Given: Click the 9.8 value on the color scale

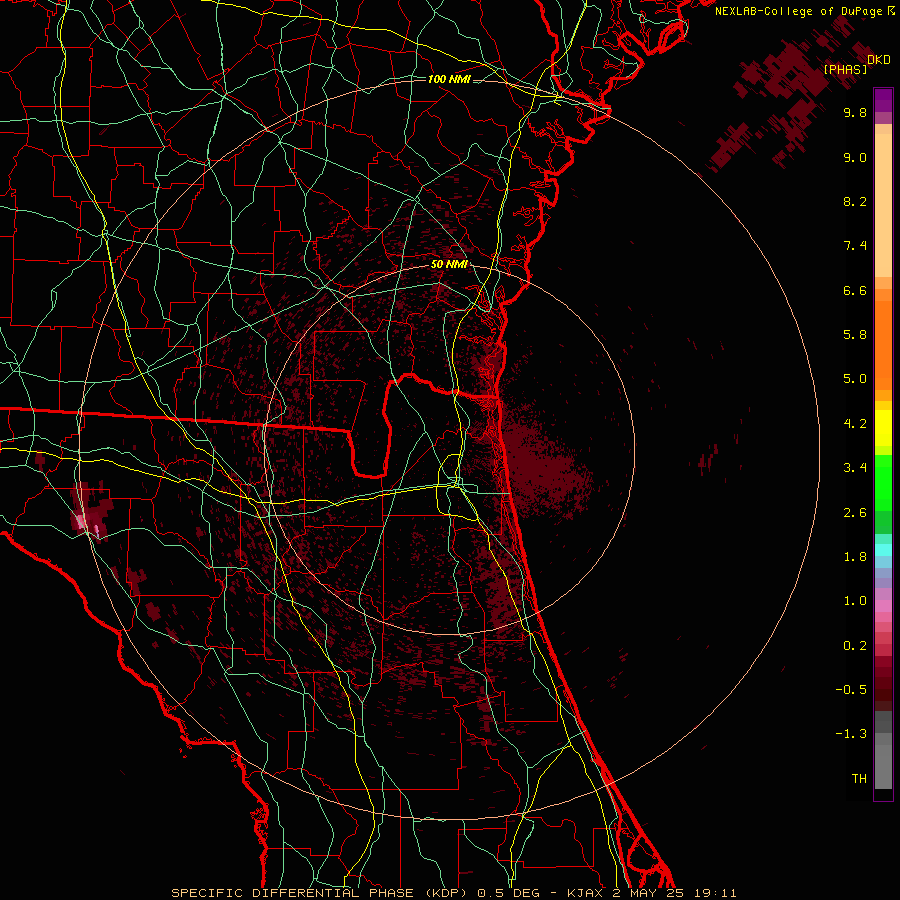Looking at the screenshot, I should pyautogui.click(x=855, y=112).
